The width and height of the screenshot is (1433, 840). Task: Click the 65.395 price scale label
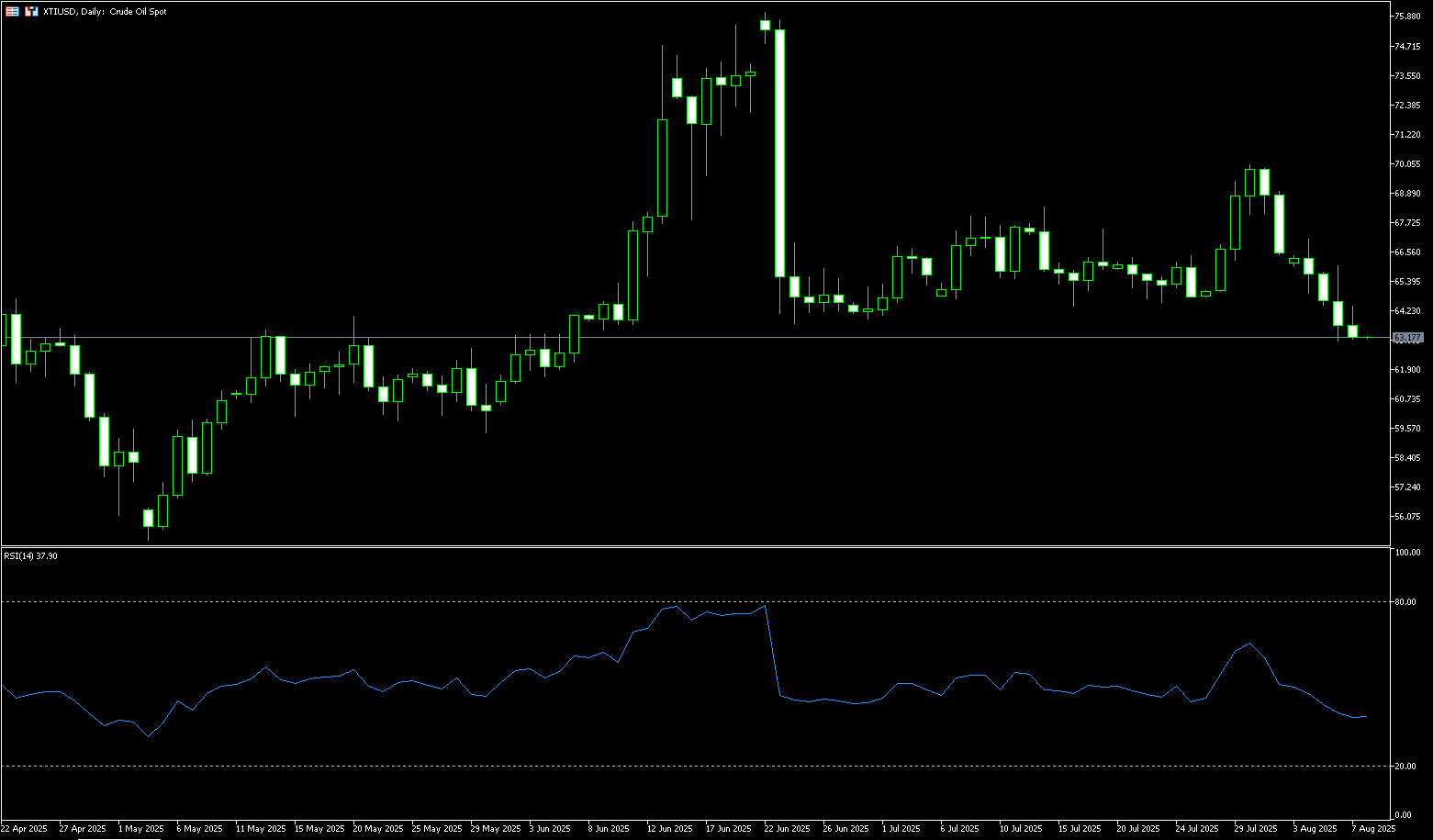[x=1408, y=281]
